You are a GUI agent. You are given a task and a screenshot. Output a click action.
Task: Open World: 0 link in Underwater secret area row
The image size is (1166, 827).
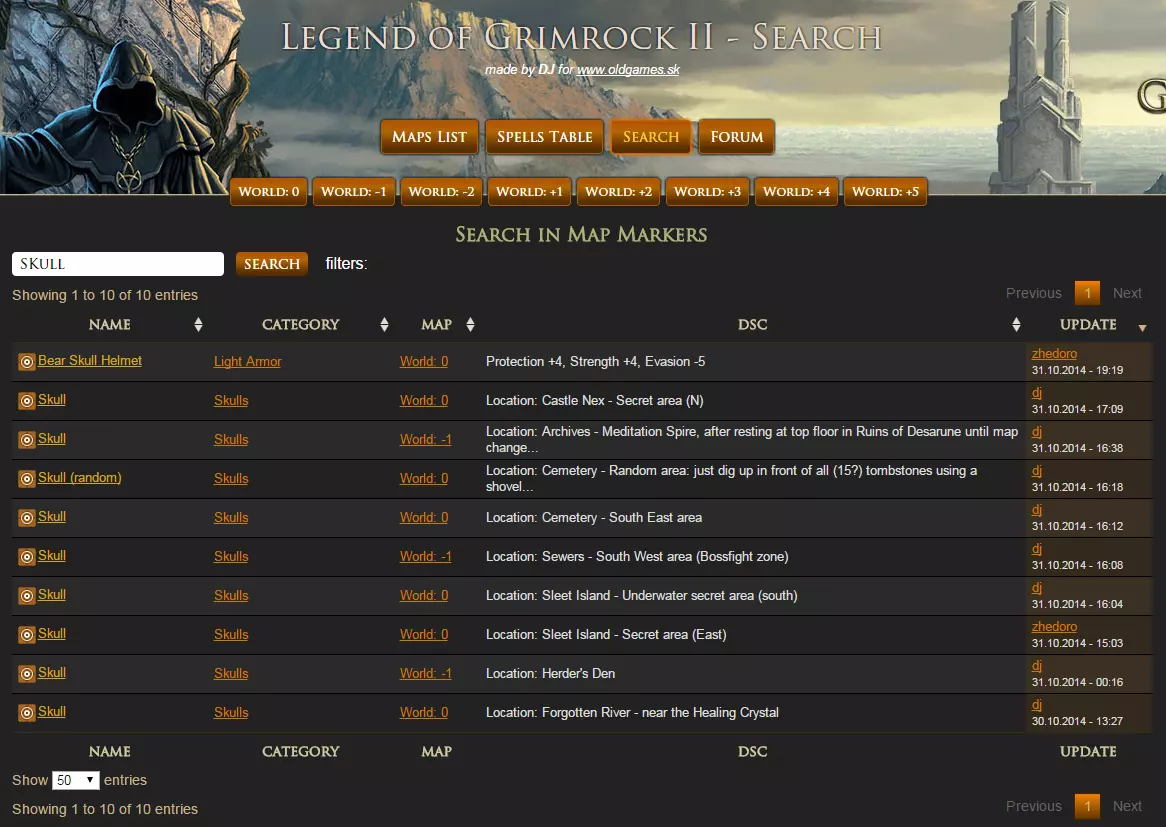(424, 596)
